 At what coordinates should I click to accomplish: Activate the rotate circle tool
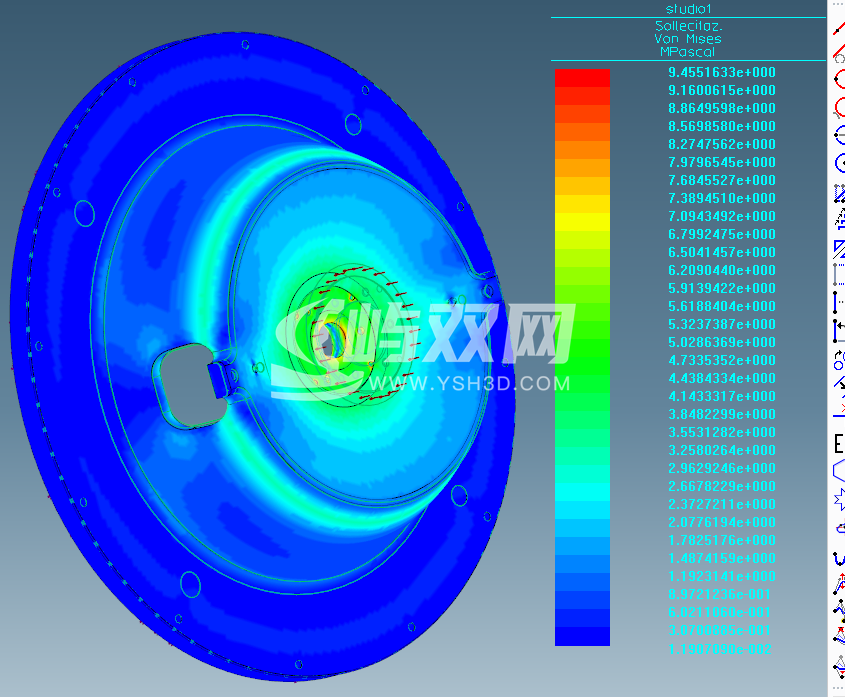(x=839, y=360)
